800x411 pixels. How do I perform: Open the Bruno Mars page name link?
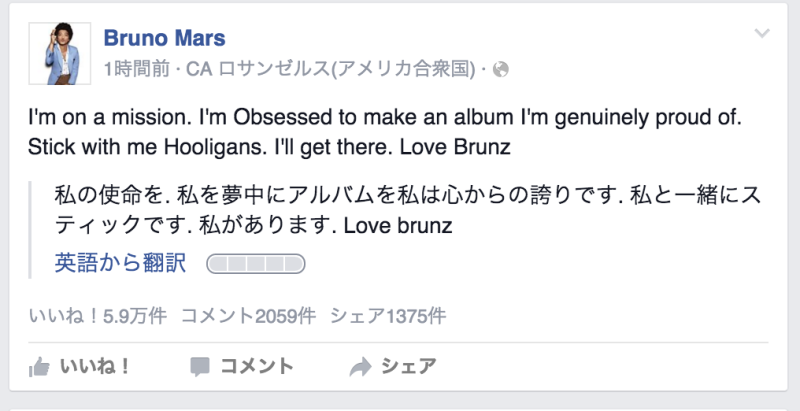tap(164, 39)
